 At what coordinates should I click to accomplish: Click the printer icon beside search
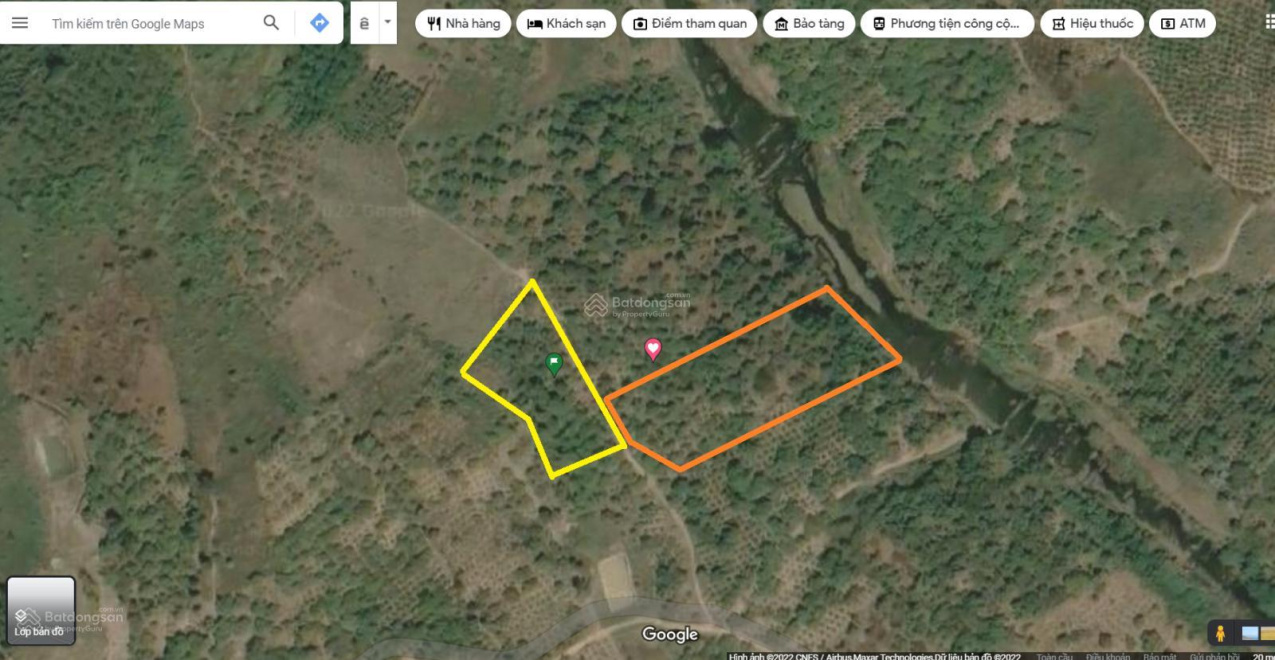pos(364,23)
